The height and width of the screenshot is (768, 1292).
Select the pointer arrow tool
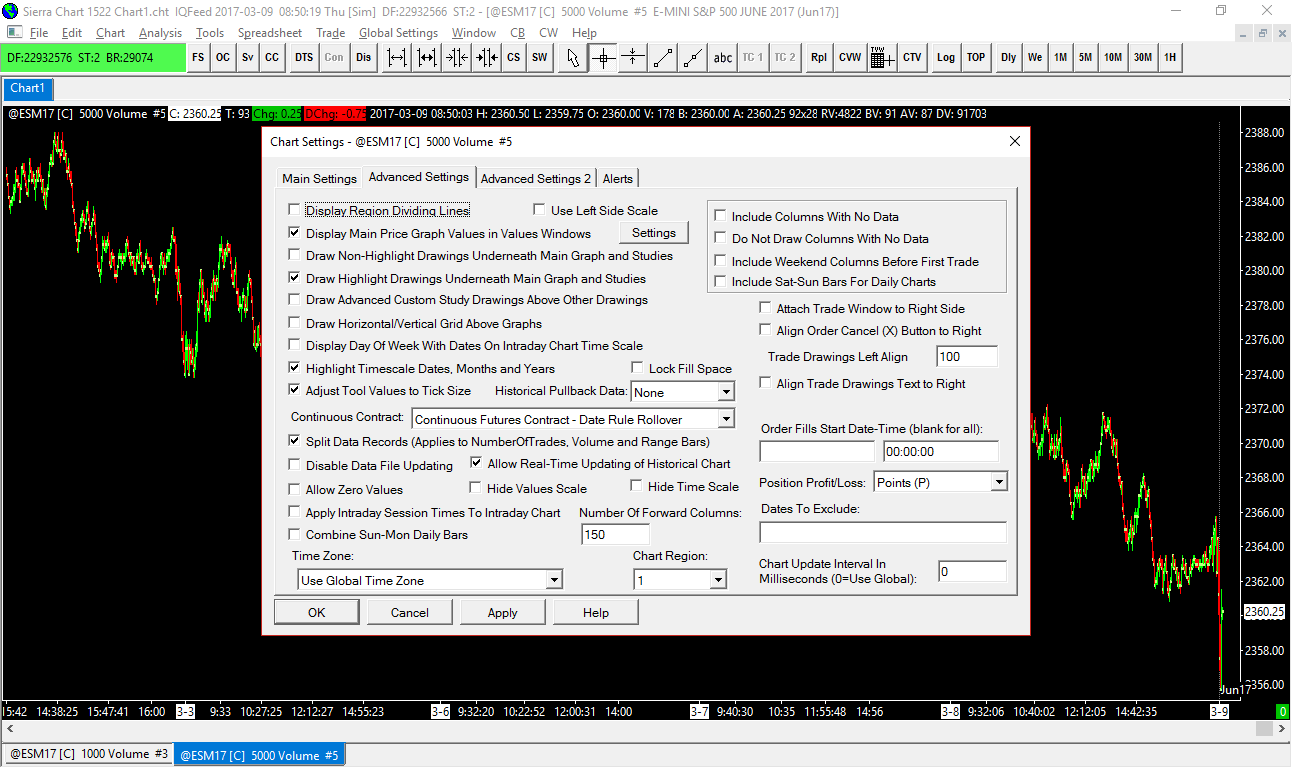(573, 58)
